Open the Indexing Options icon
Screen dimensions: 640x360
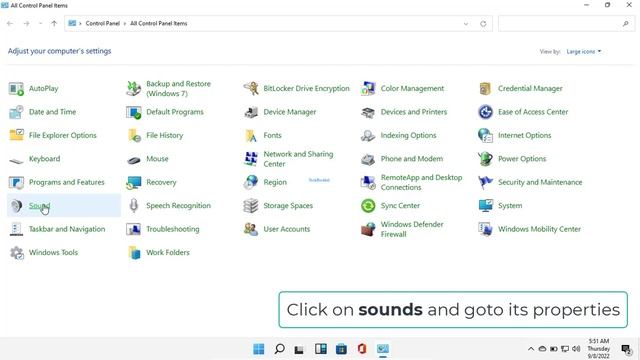tap(368, 135)
